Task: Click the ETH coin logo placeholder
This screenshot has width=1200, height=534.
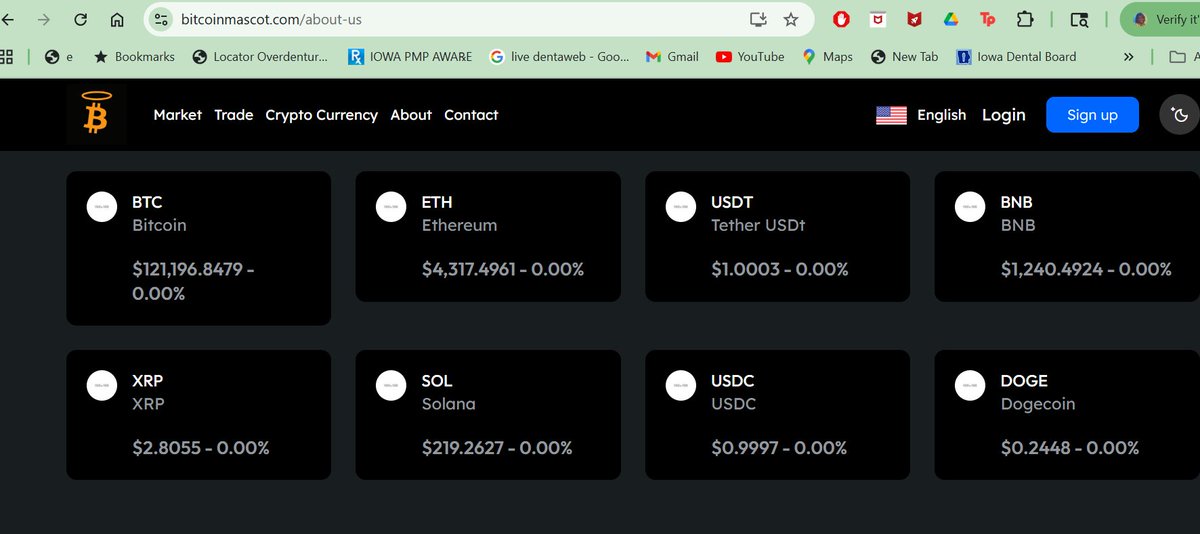Action: 392,207
